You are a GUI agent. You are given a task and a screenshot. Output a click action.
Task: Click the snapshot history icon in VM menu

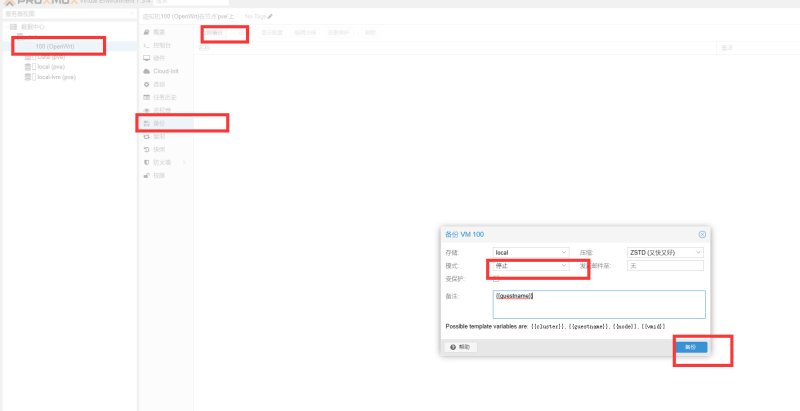coord(146,149)
